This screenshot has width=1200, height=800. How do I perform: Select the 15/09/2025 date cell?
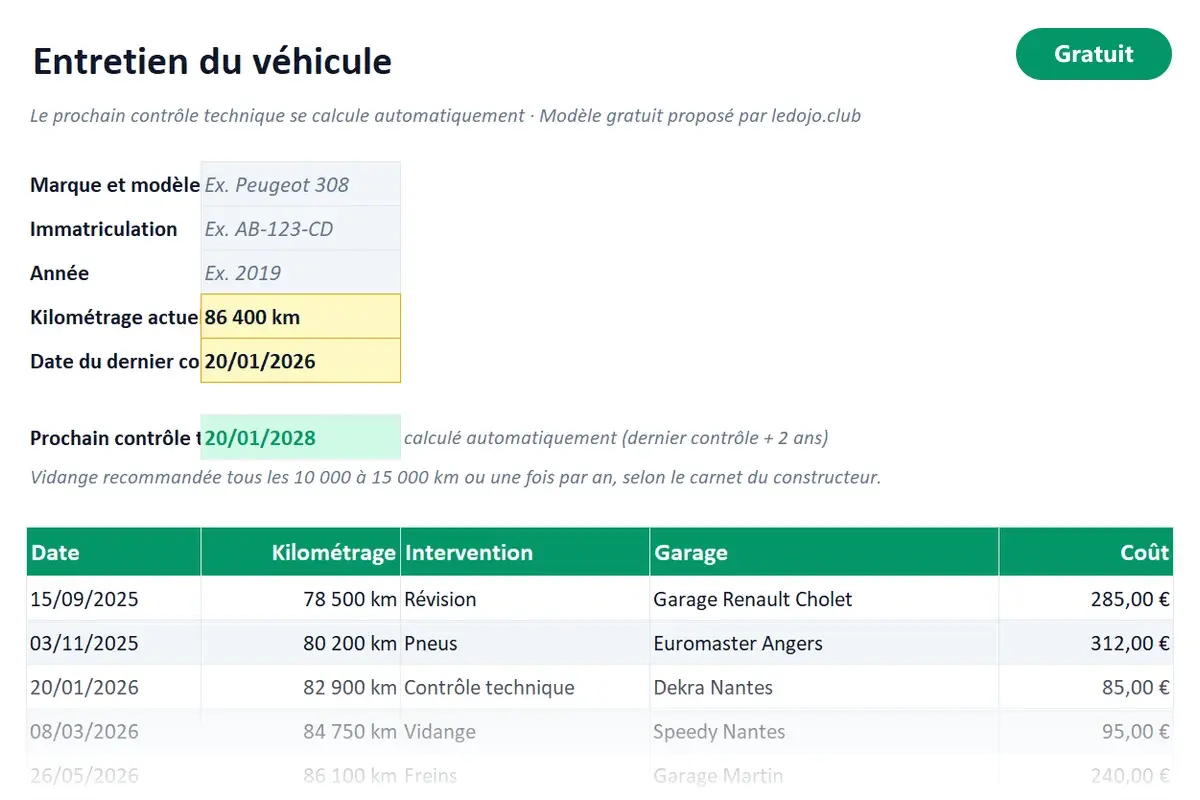pyautogui.click(x=114, y=599)
